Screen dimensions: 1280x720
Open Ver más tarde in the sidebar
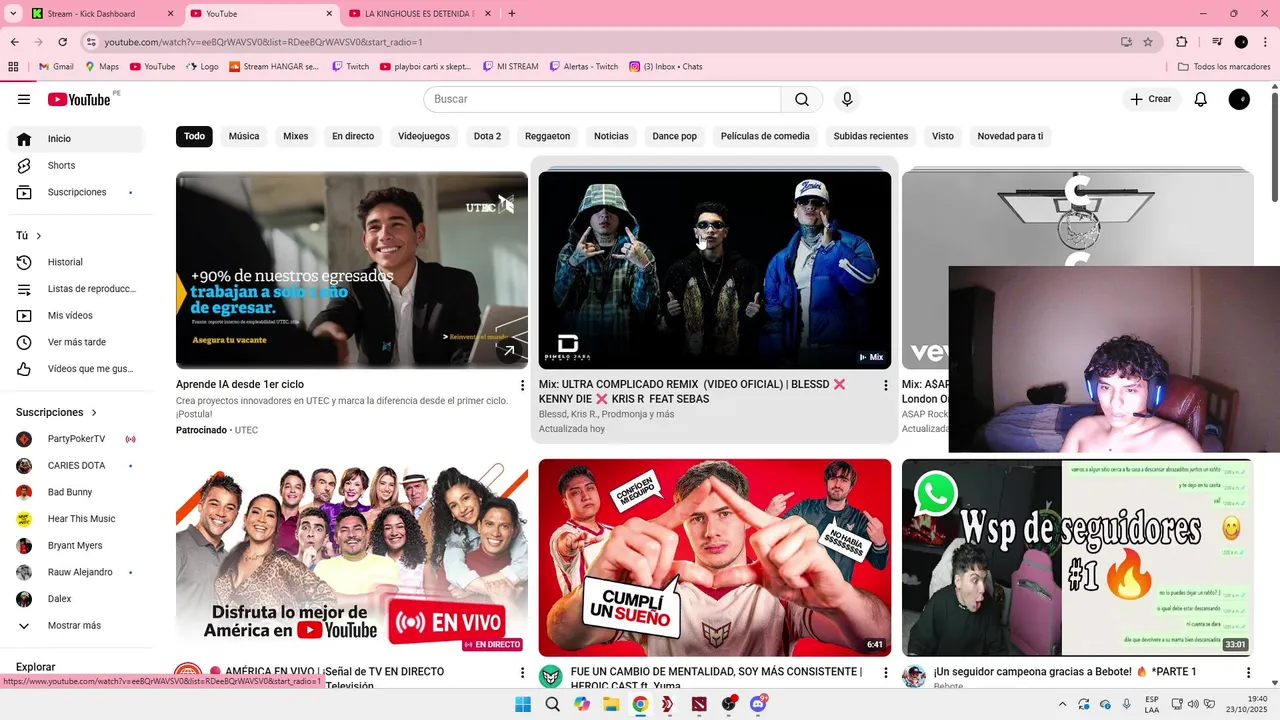pos(76,342)
